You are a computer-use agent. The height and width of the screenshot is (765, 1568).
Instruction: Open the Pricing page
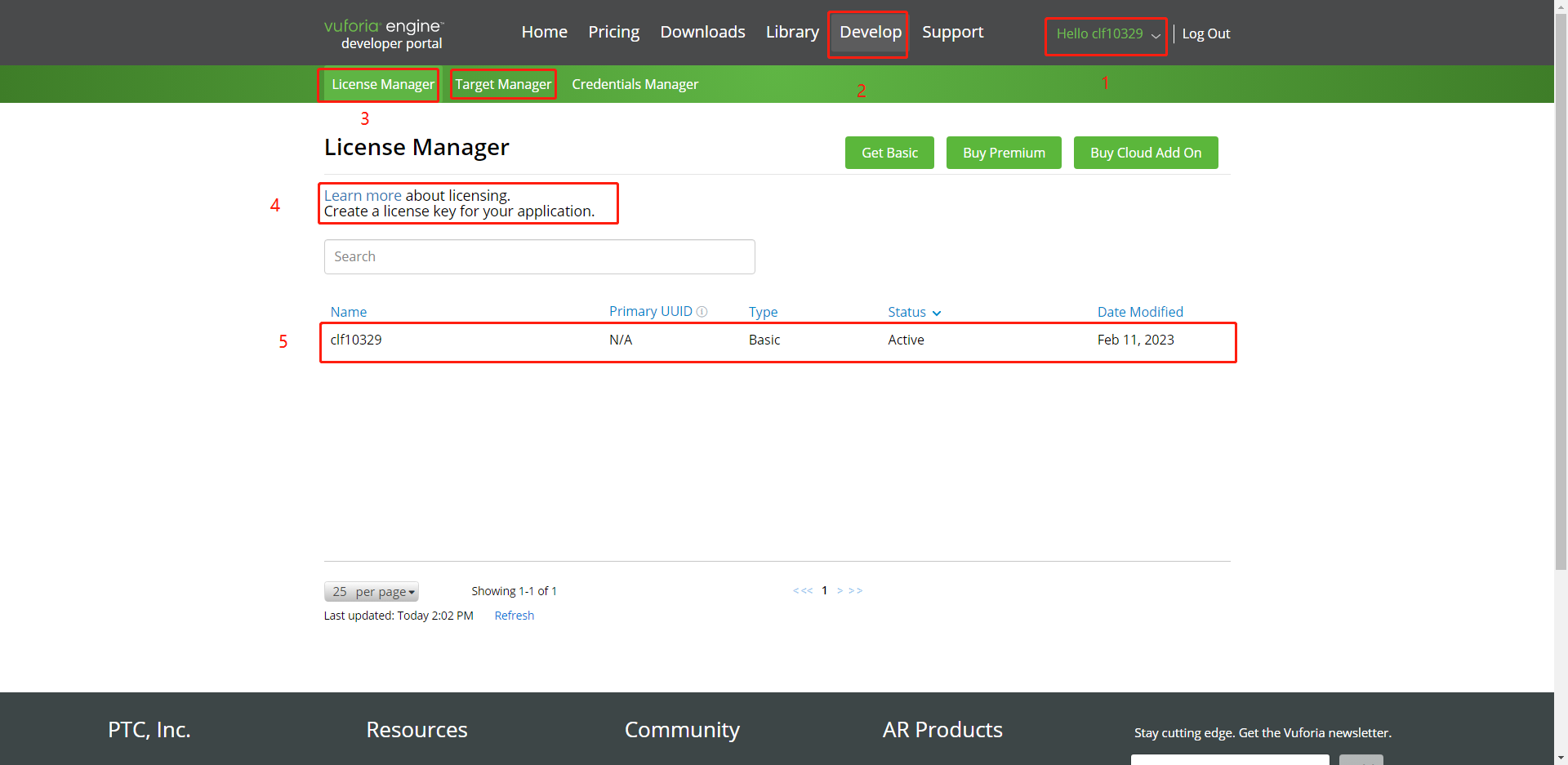pos(613,32)
